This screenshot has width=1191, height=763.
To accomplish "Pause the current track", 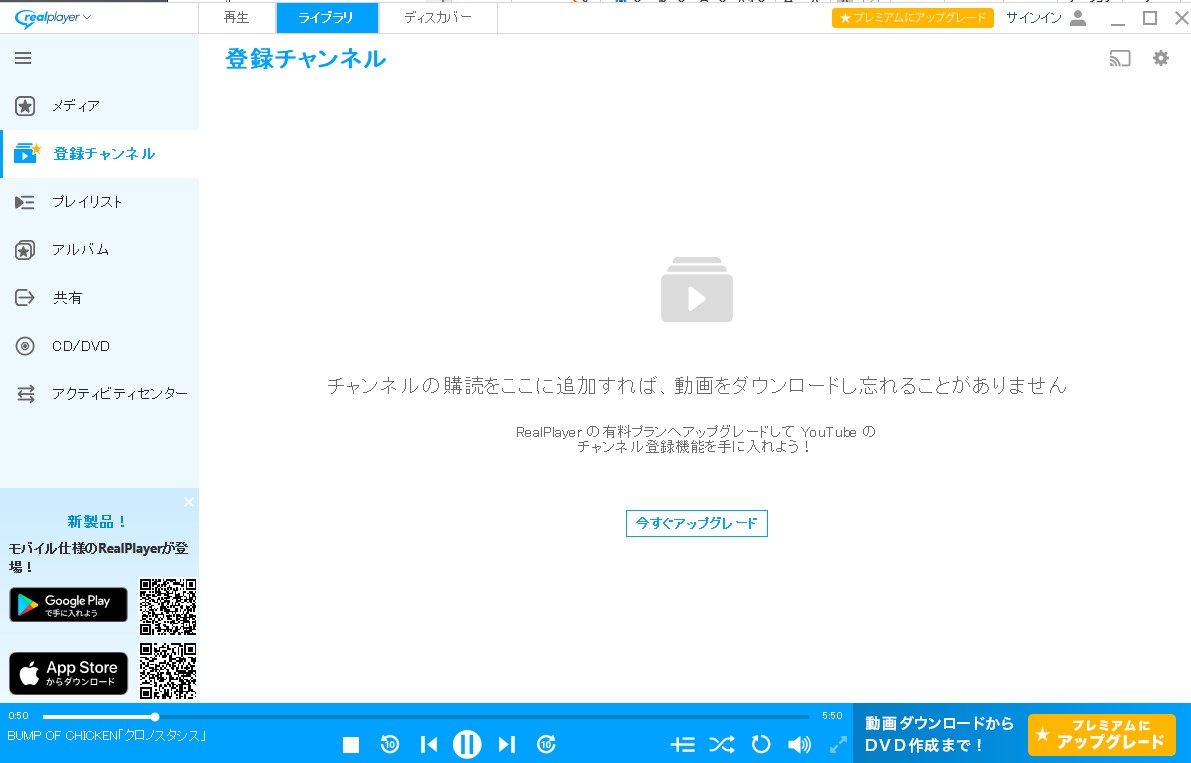I will coord(467,744).
